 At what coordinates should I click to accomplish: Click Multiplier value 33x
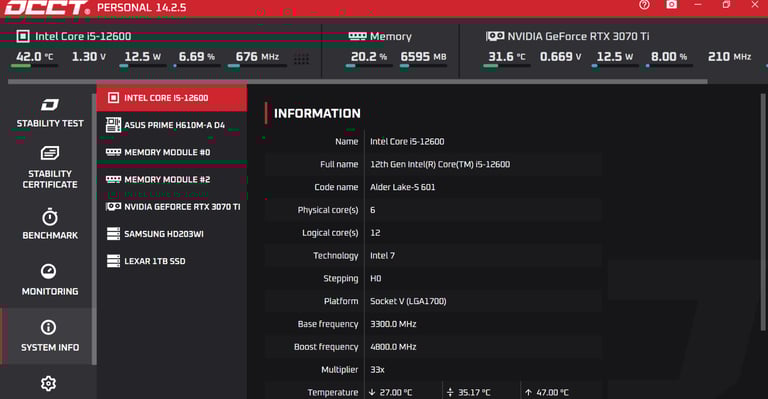377,370
